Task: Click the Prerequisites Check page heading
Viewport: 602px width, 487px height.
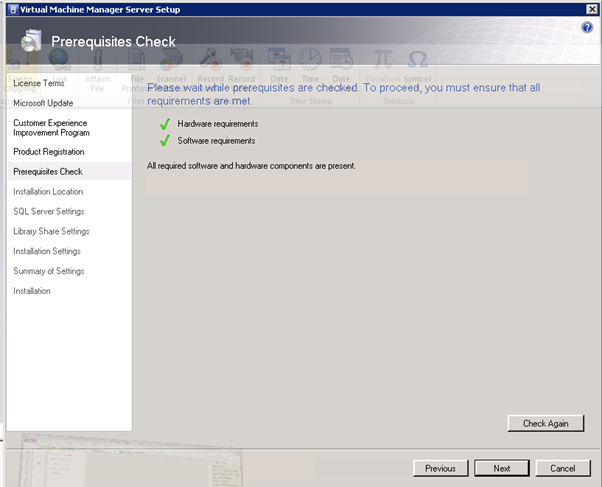Action: tap(113, 41)
